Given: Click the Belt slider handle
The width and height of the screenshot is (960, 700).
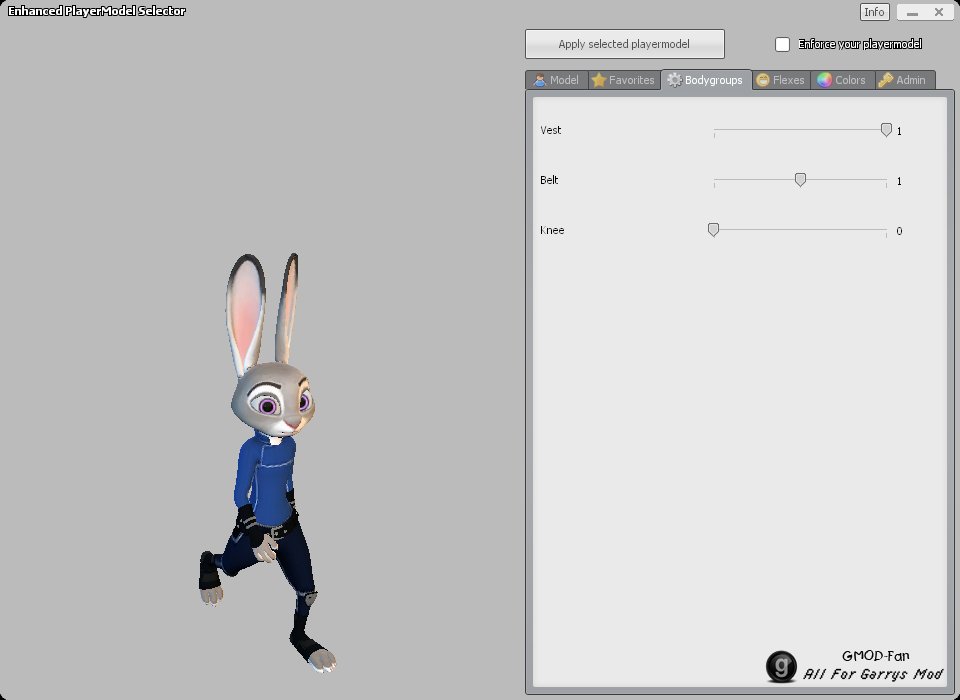Looking at the screenshot, I should tap(800, 179).
